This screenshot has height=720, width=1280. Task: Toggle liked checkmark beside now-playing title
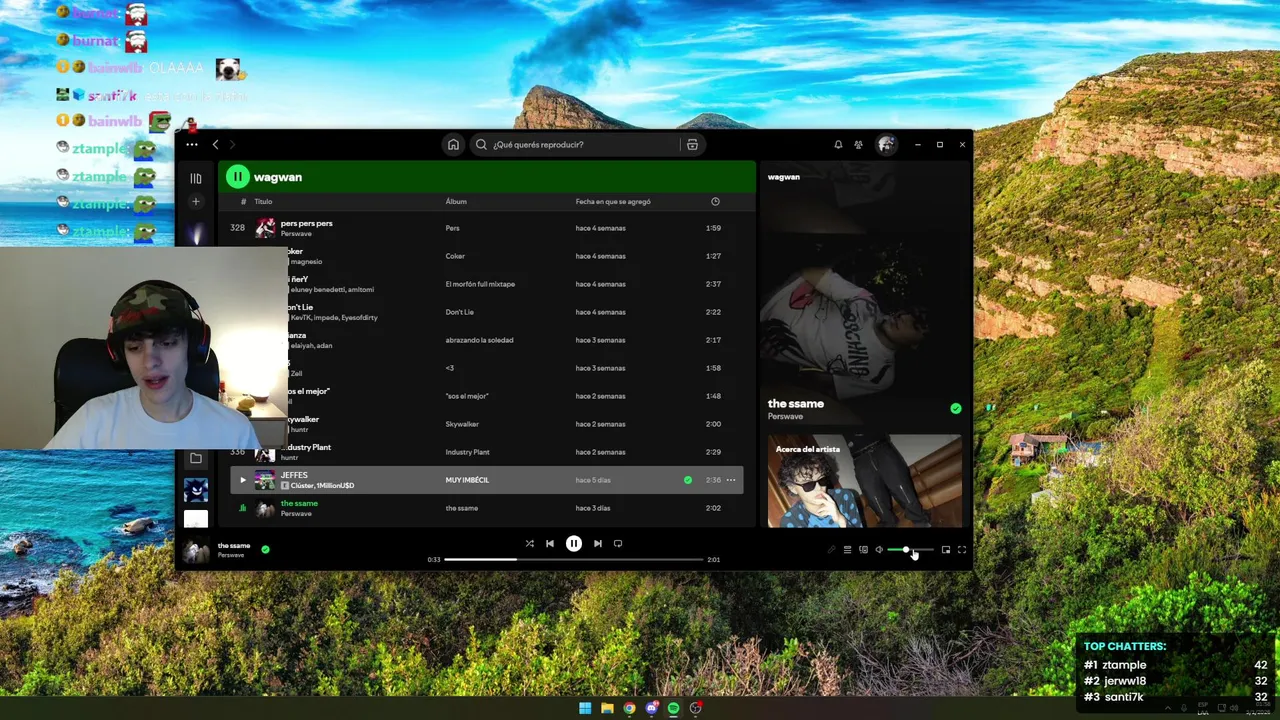click(265, 549)
